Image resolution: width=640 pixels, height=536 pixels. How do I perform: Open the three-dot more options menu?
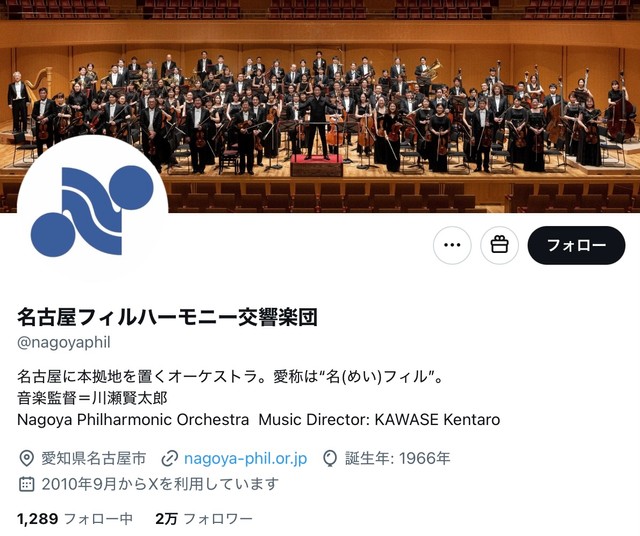tap(452, 245)
